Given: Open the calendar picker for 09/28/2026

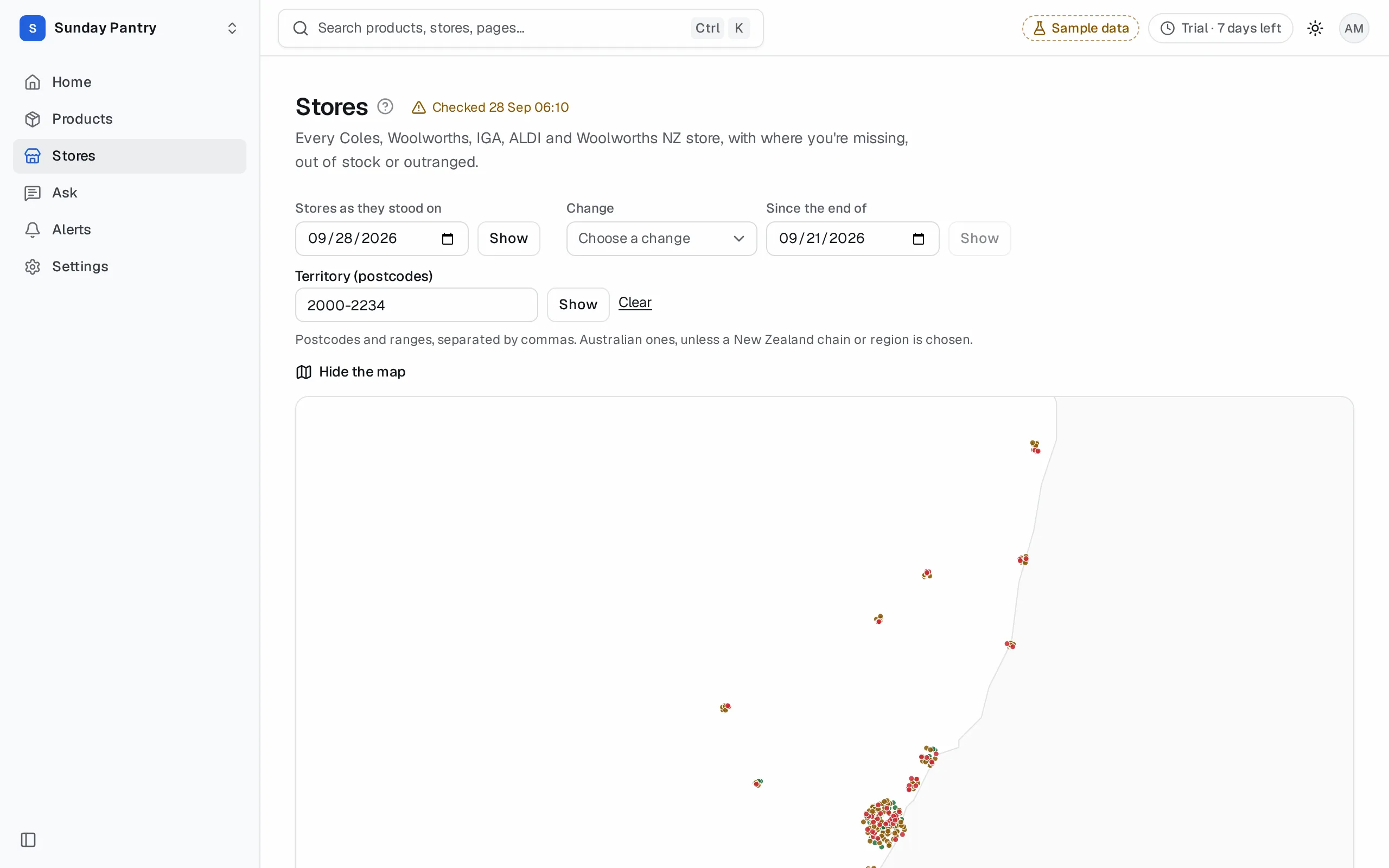Looking at the screenshot, I should coord(448,239).
